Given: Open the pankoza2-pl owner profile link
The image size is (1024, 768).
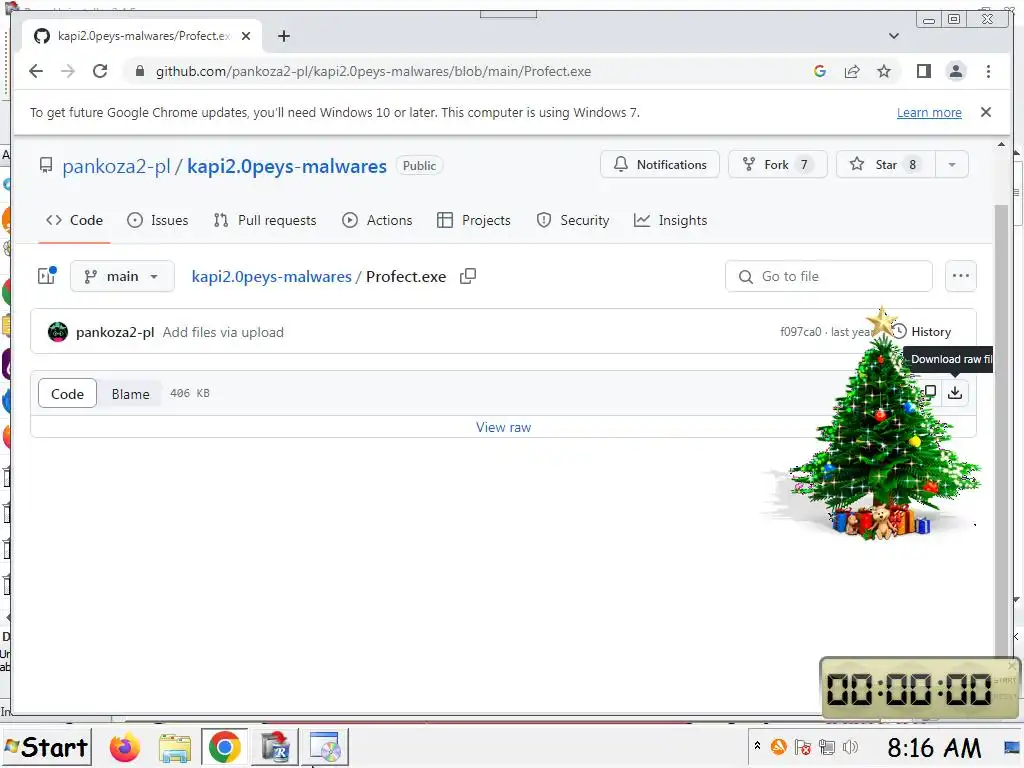Looking at the screenshot, I should [116, 167].
